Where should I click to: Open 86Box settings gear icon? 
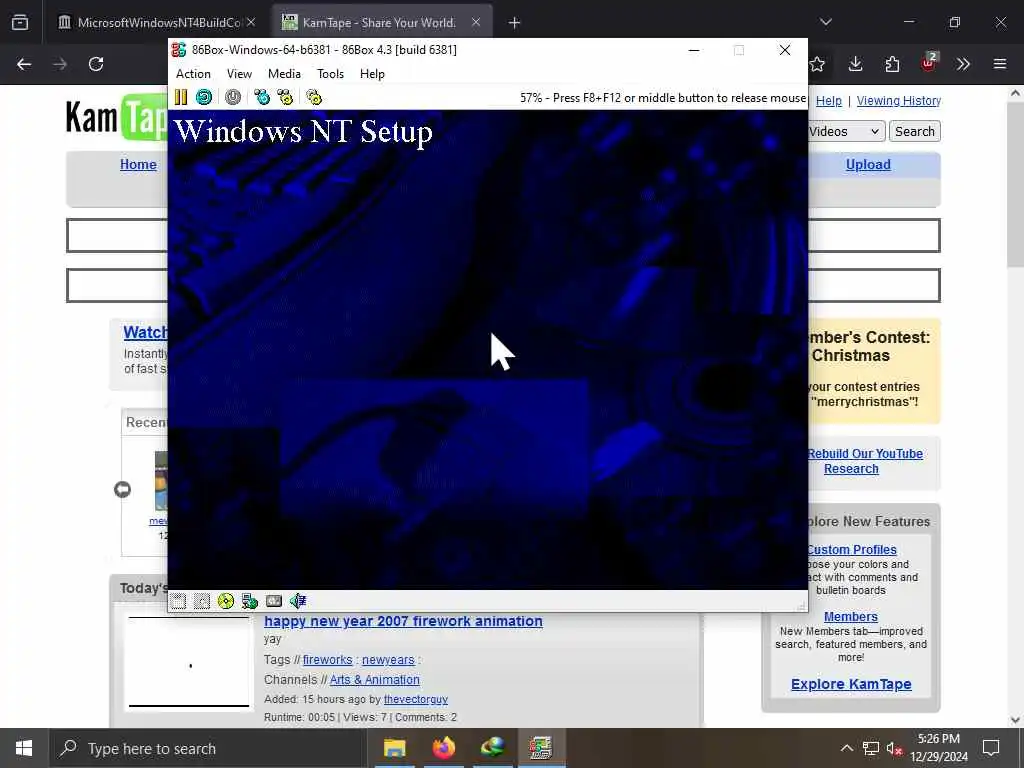314,97
